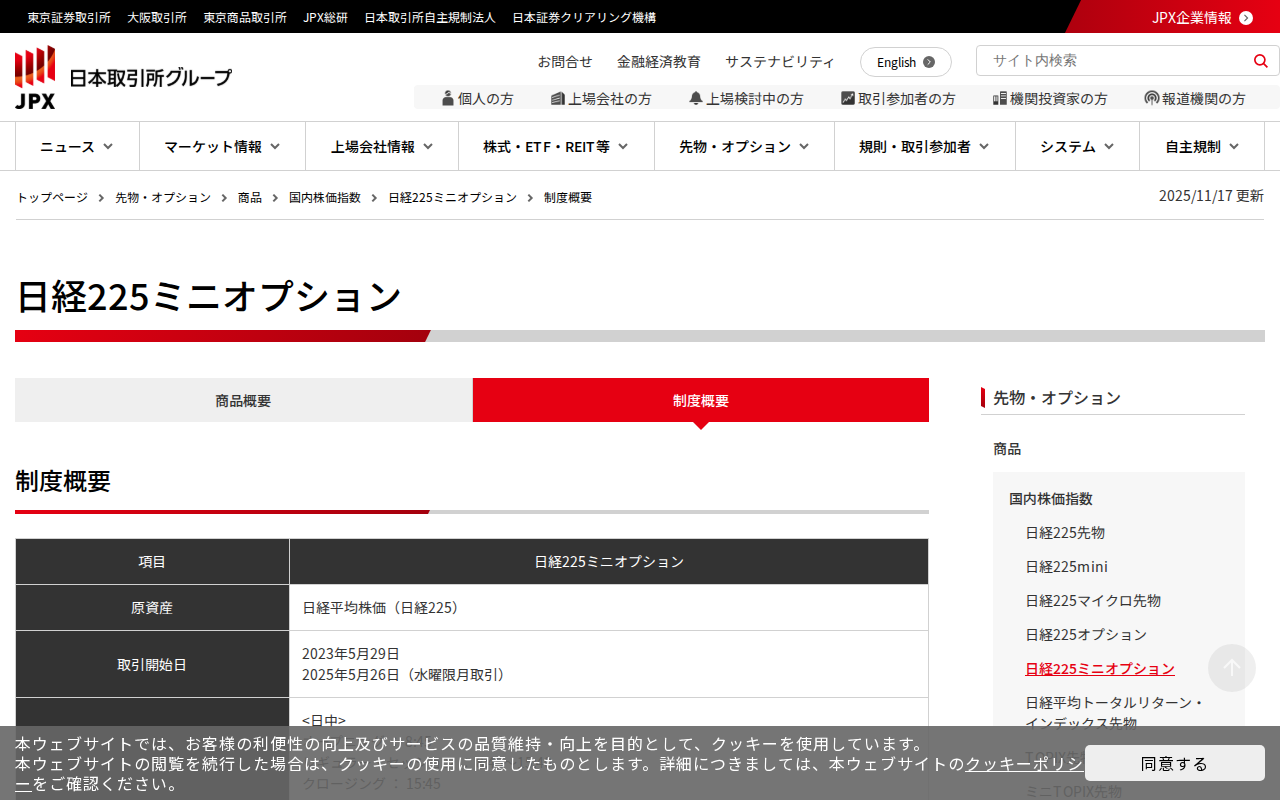Click 商品 in breadcrumb
1280x800 pixels.
(x=250, y=197)
